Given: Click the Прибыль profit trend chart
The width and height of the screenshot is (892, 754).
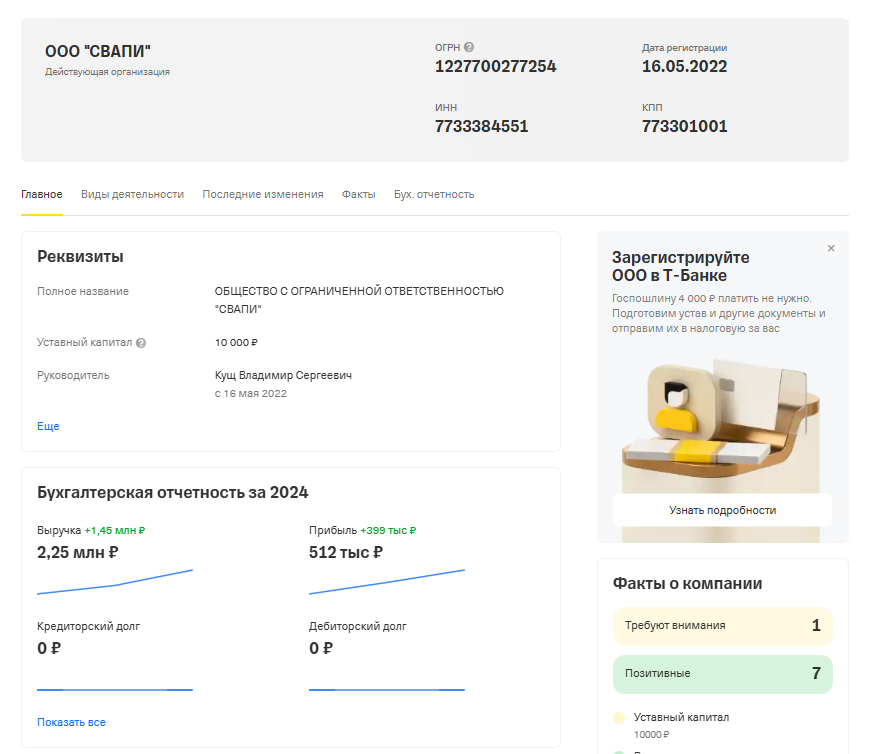Looking at the screenshot, I should 387,583.
